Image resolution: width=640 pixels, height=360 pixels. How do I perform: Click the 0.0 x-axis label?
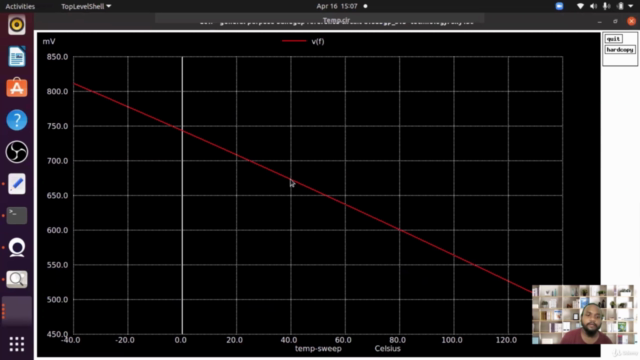pos(180,340)
